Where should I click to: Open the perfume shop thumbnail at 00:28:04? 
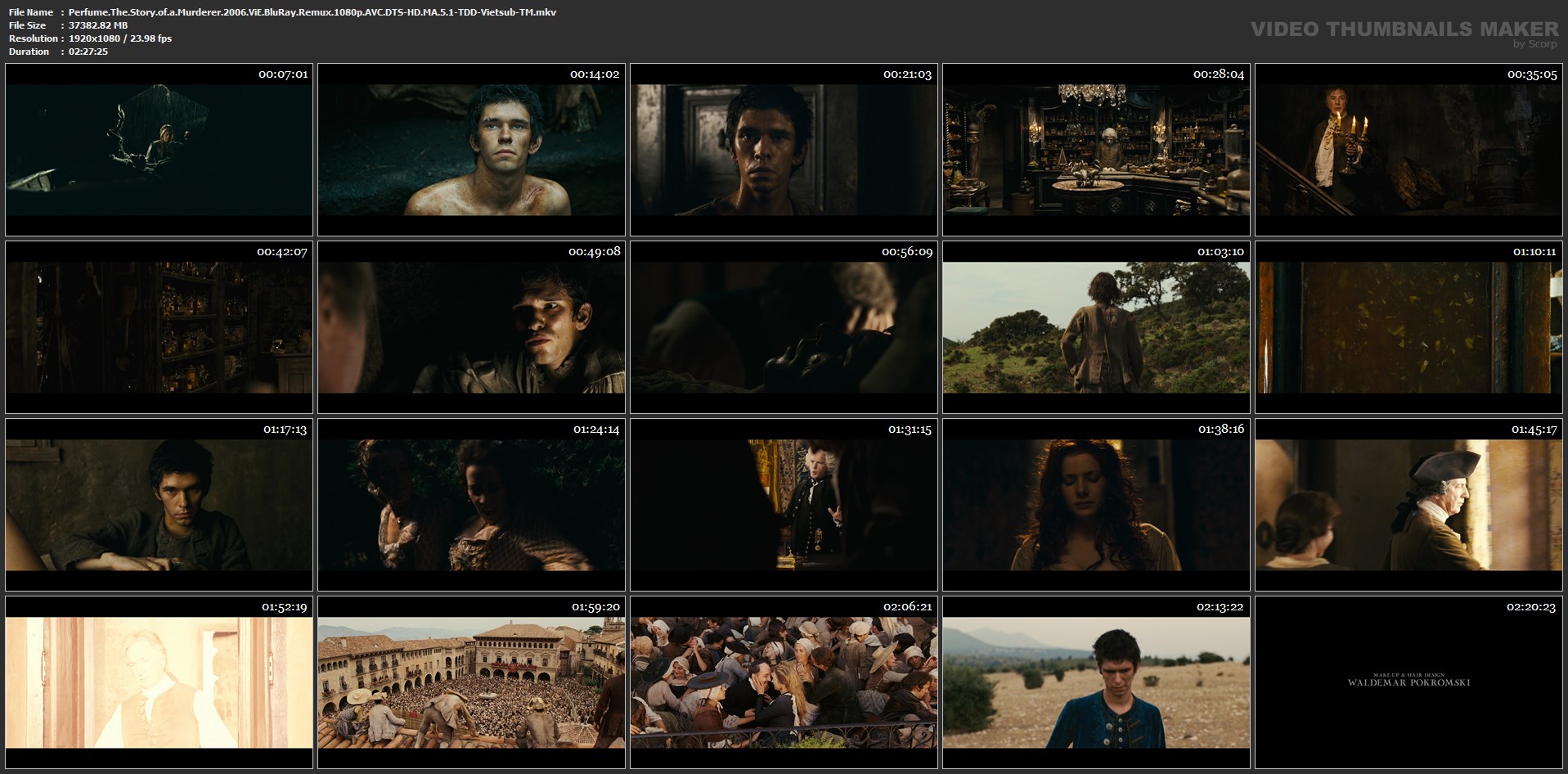[1096, 150]
